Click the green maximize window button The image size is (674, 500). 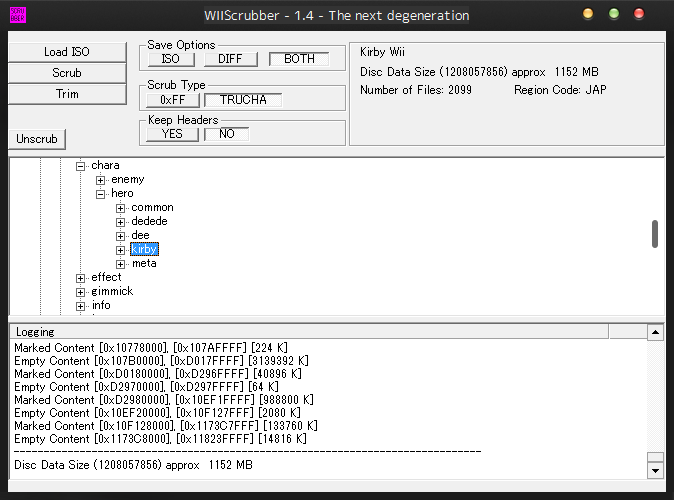[614, 14]
